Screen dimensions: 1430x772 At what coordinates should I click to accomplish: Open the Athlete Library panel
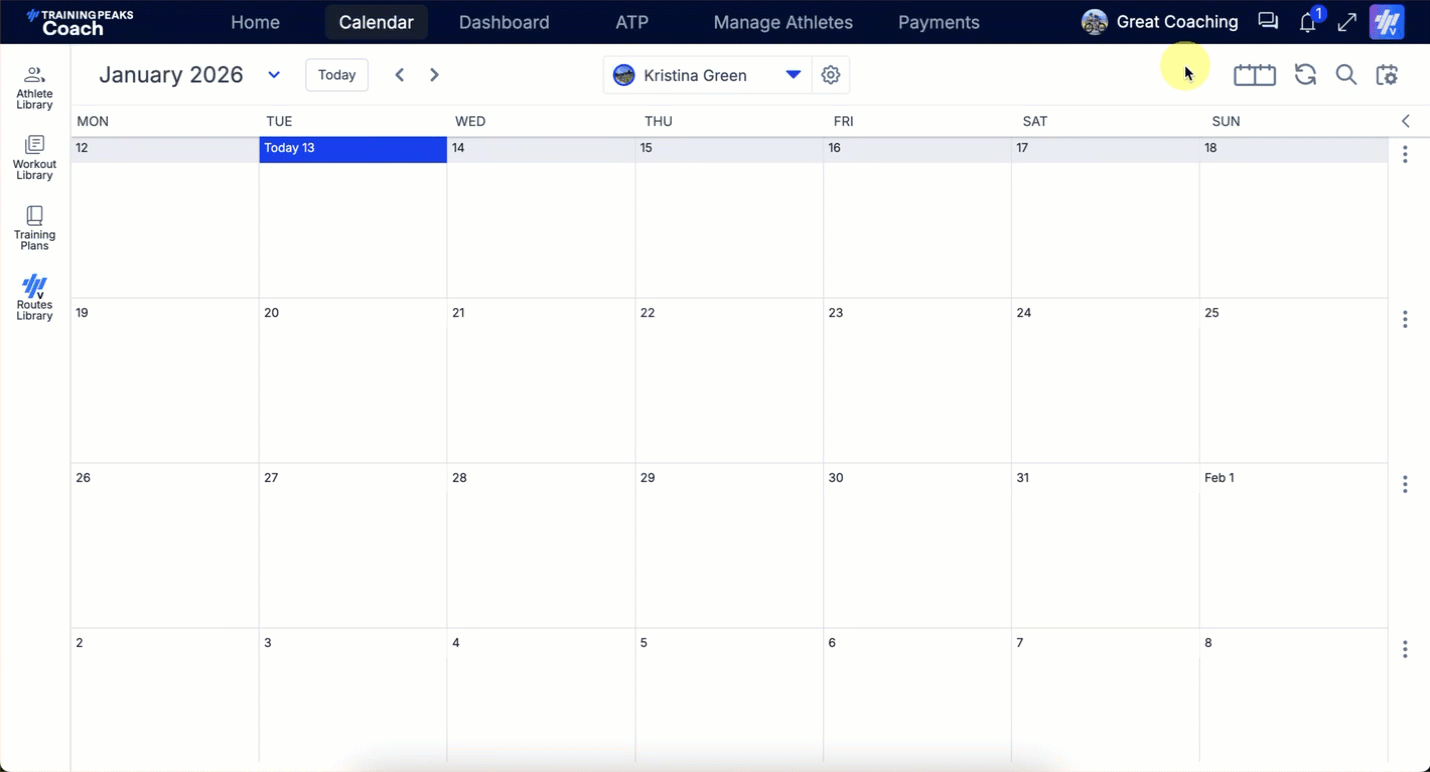(x=34, y=87)
